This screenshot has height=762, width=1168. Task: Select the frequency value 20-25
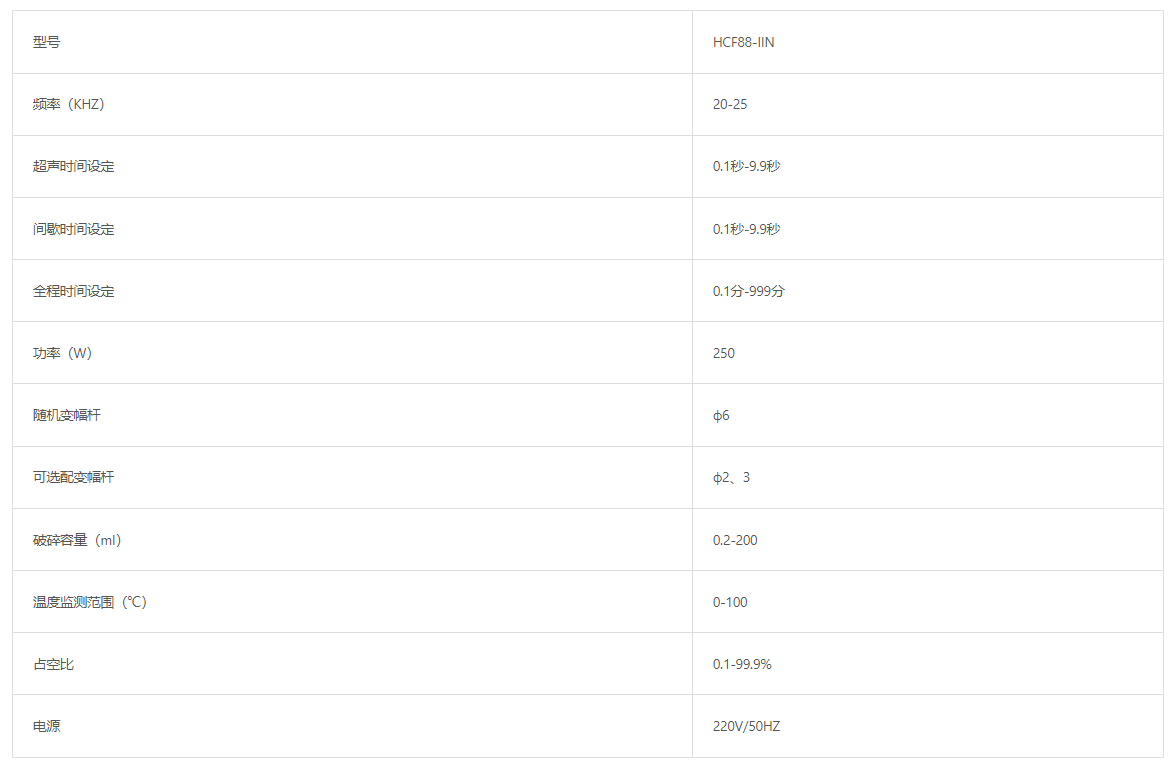click(730, 105)
